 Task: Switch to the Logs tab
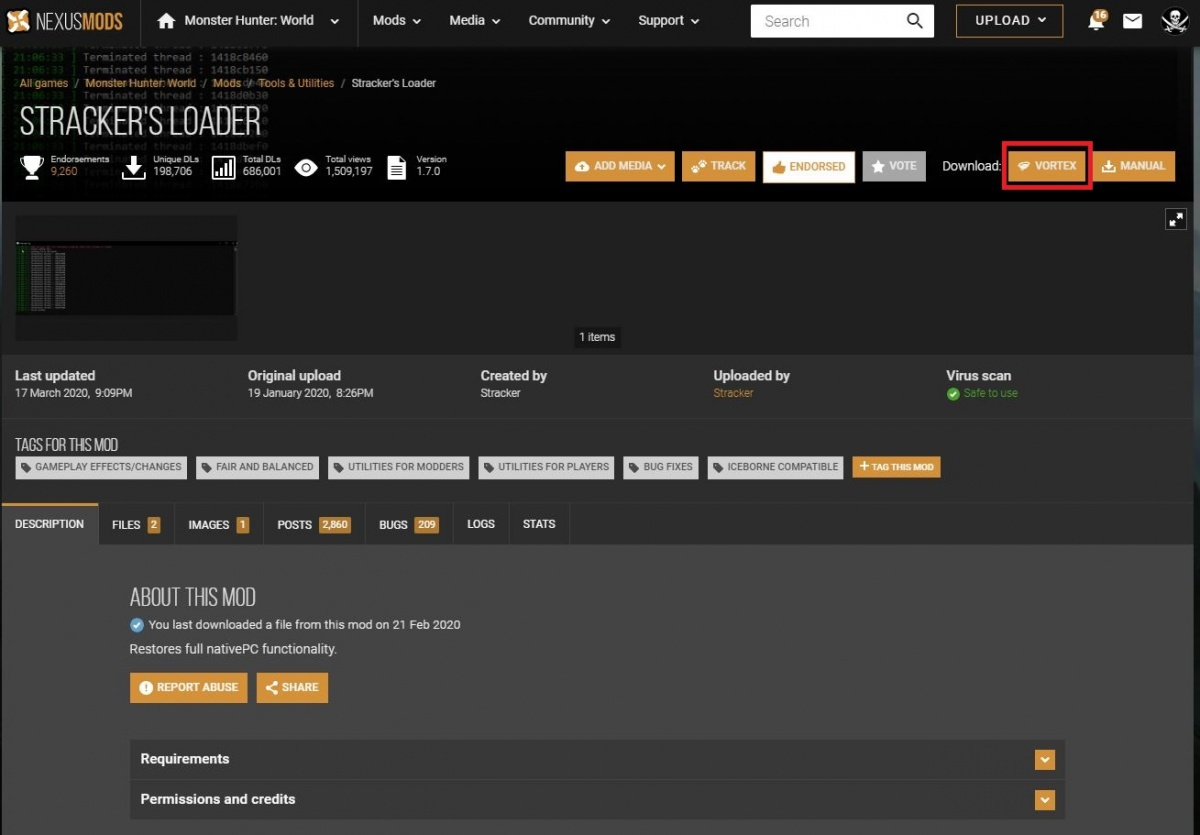pyautogui.click(x=481, y=525)
